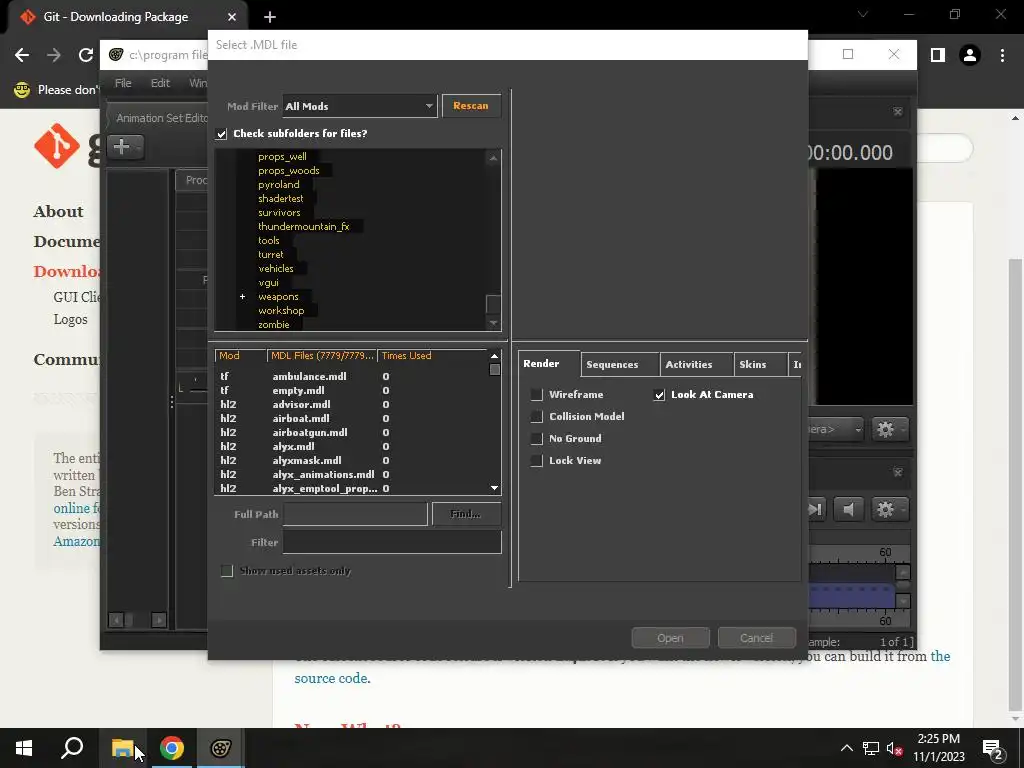The image size is (1024, 768).
Task: Open SFM Edit menu
Action: pyautogui.click(x=160, y=83)
